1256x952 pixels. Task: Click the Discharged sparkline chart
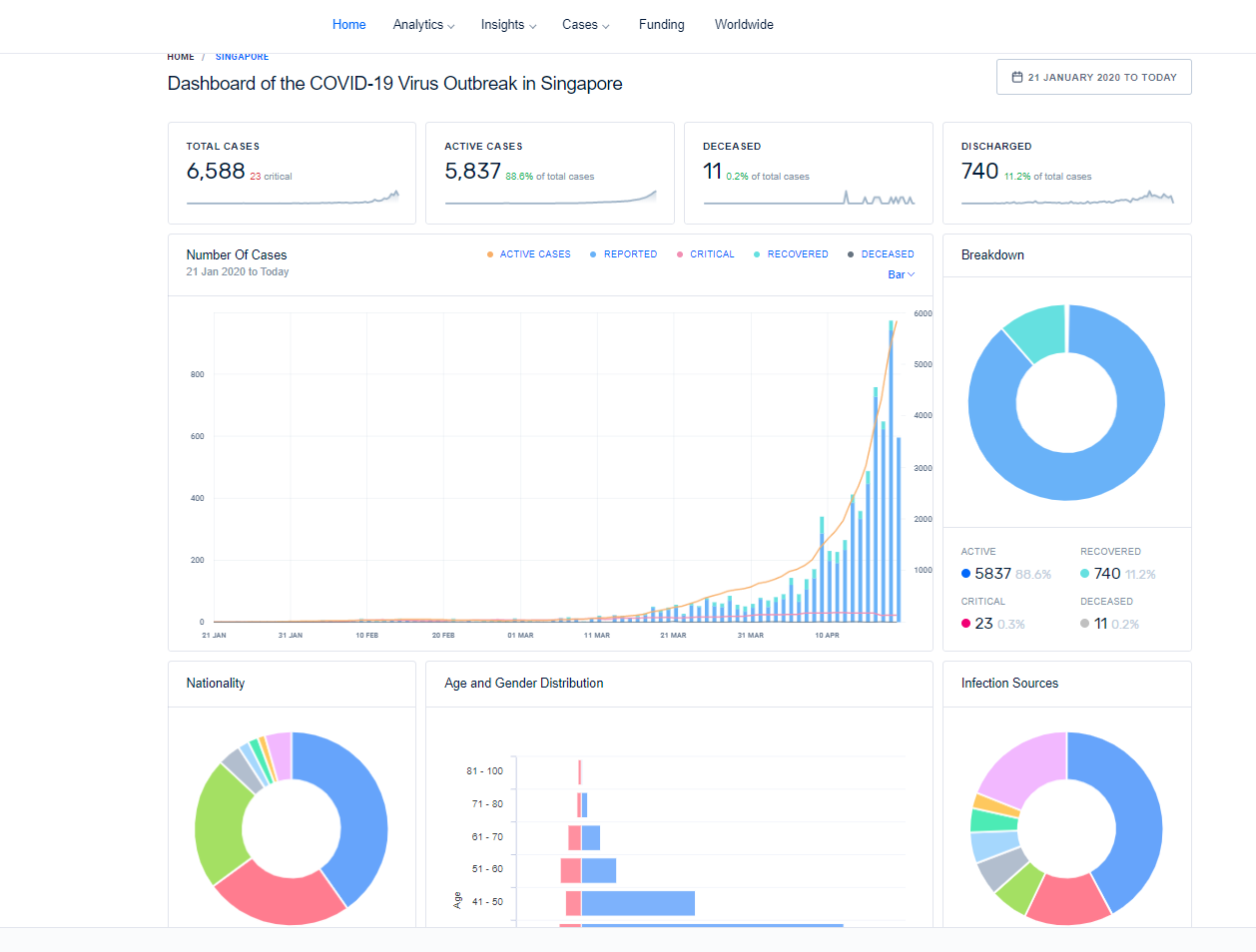[x=1066, y=199]
